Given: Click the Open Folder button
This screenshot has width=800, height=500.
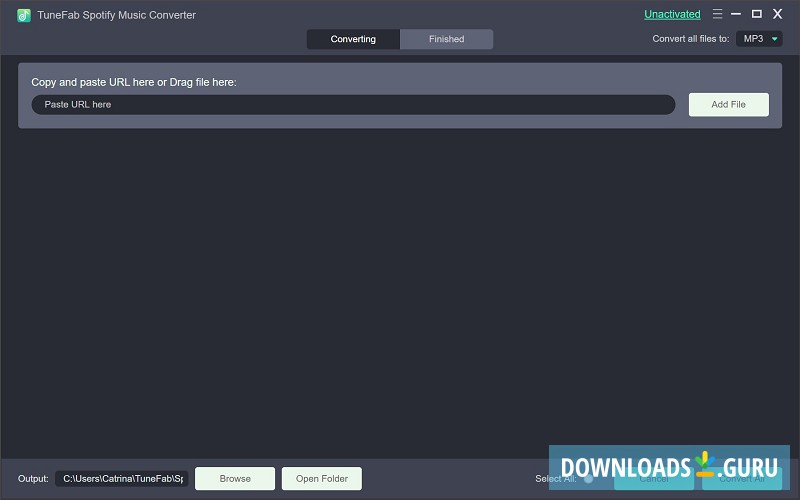Looking at the screenshot, I should coord(322,479).
